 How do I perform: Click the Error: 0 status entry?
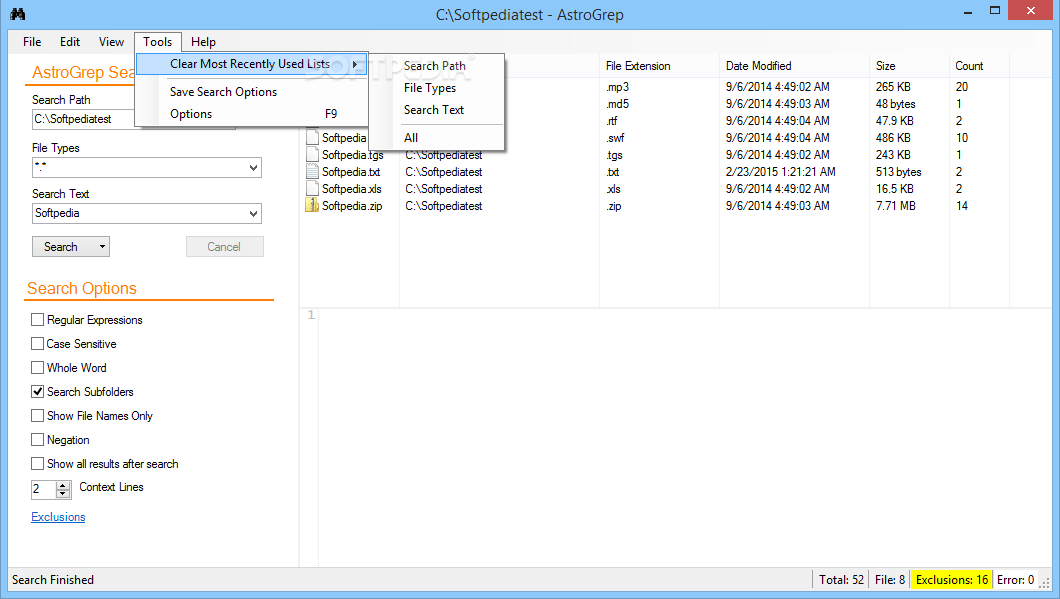[x=1015, y=580]
